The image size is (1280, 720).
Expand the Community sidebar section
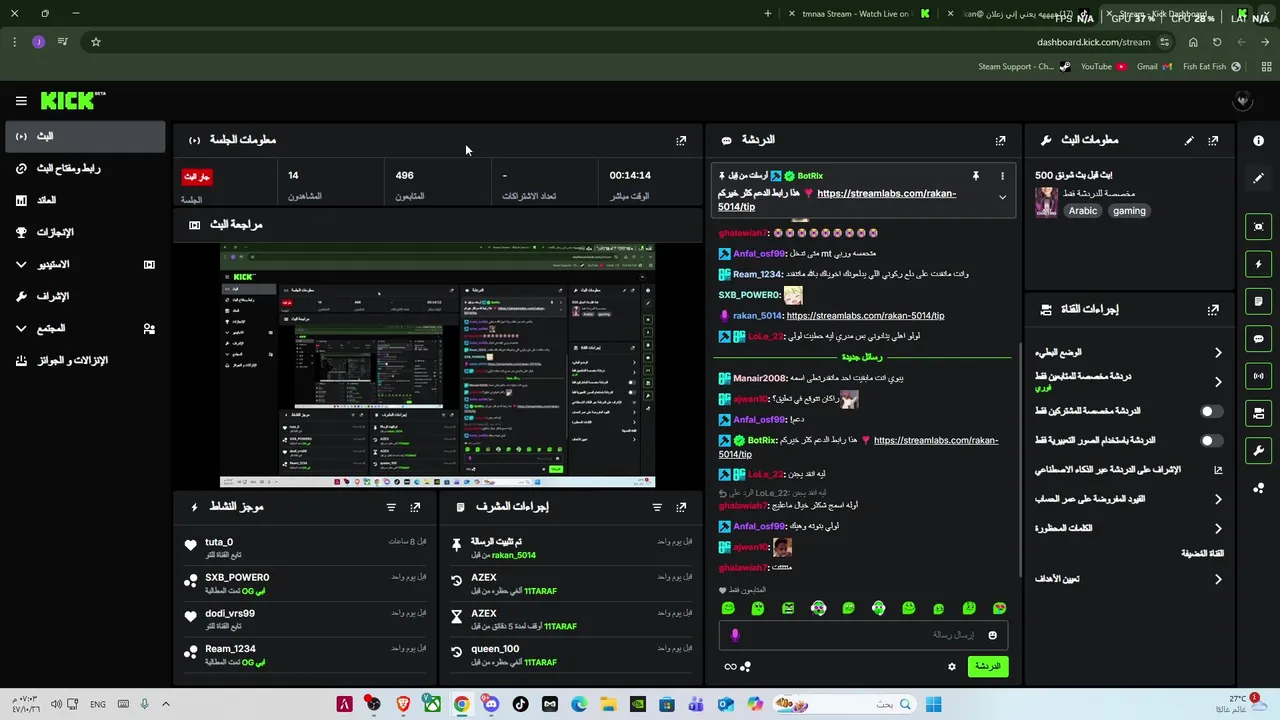(x=85, y=328)
